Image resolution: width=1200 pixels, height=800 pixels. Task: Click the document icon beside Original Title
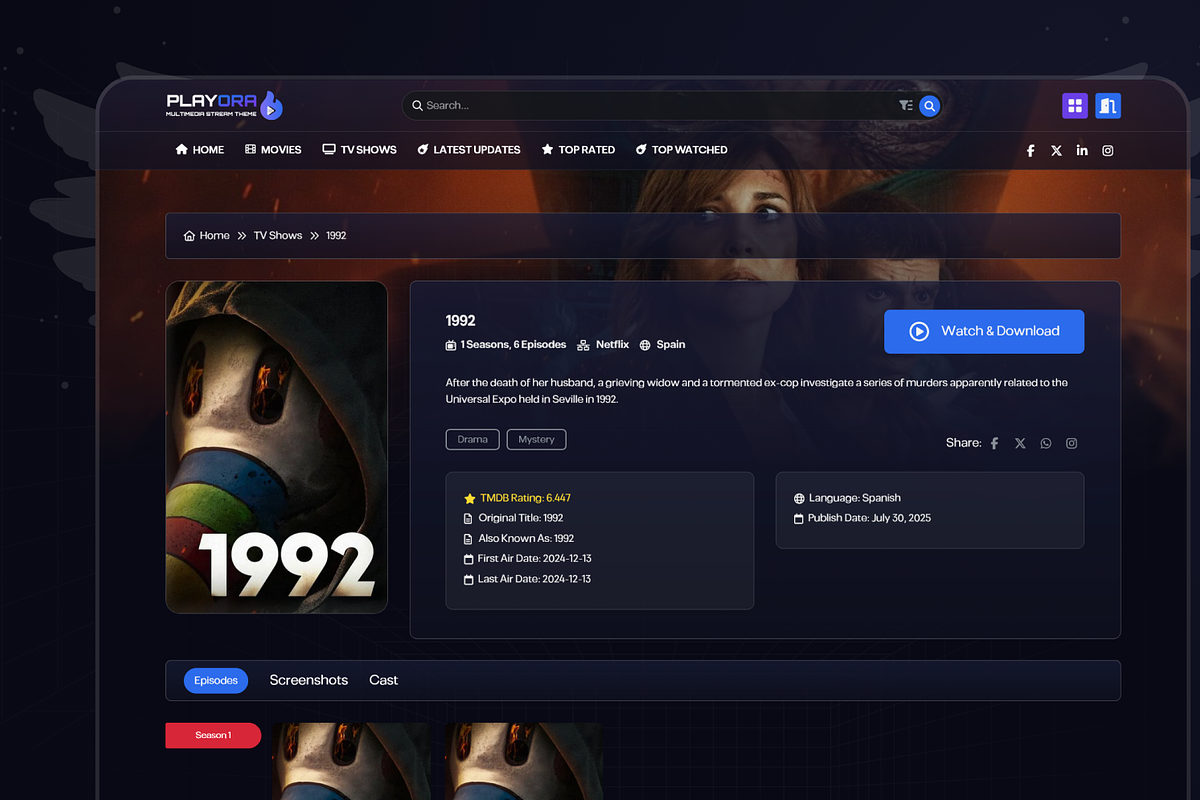pos(469,519)
